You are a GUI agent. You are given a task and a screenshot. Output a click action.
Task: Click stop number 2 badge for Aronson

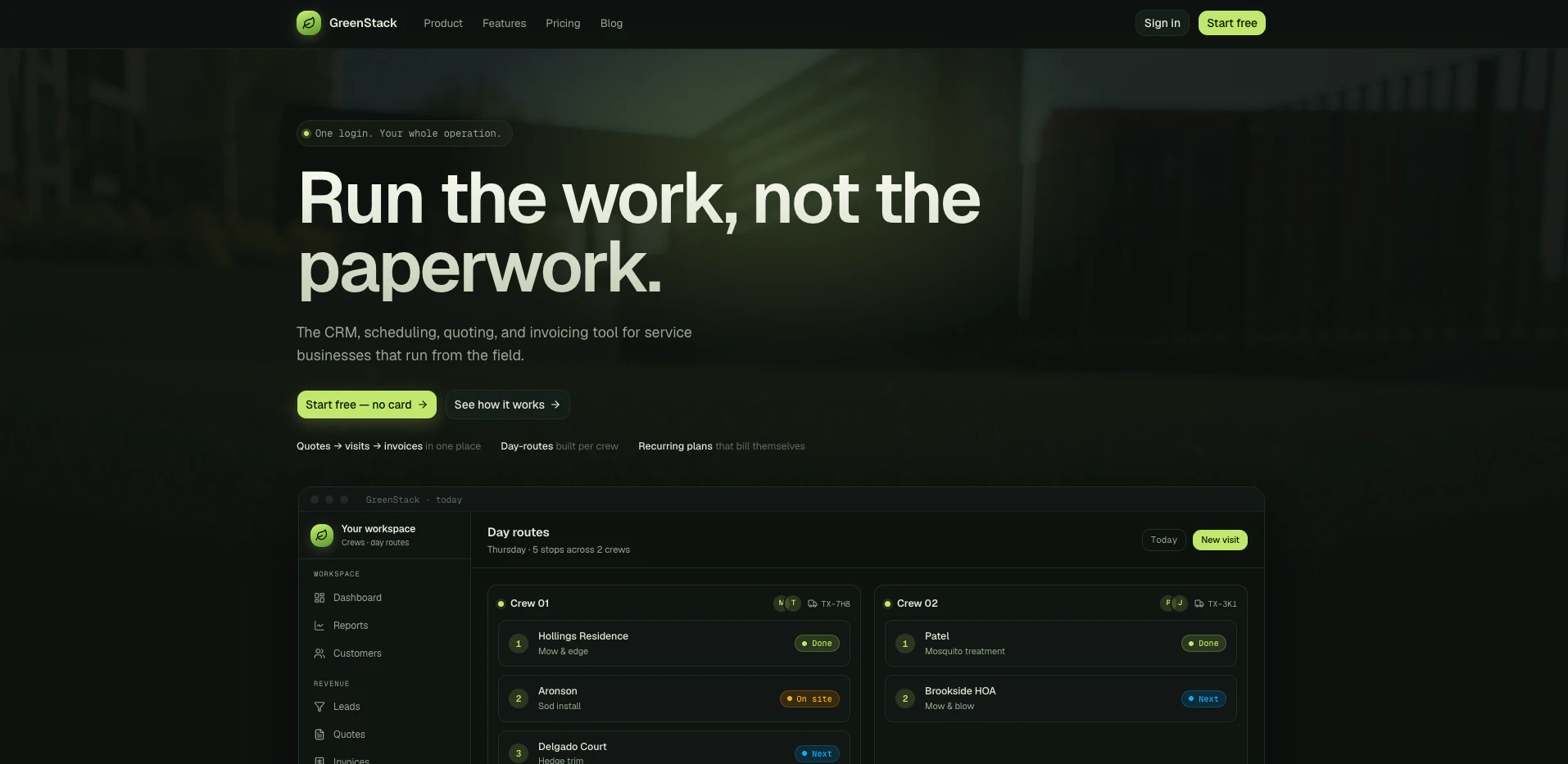(x=519, y=698)
